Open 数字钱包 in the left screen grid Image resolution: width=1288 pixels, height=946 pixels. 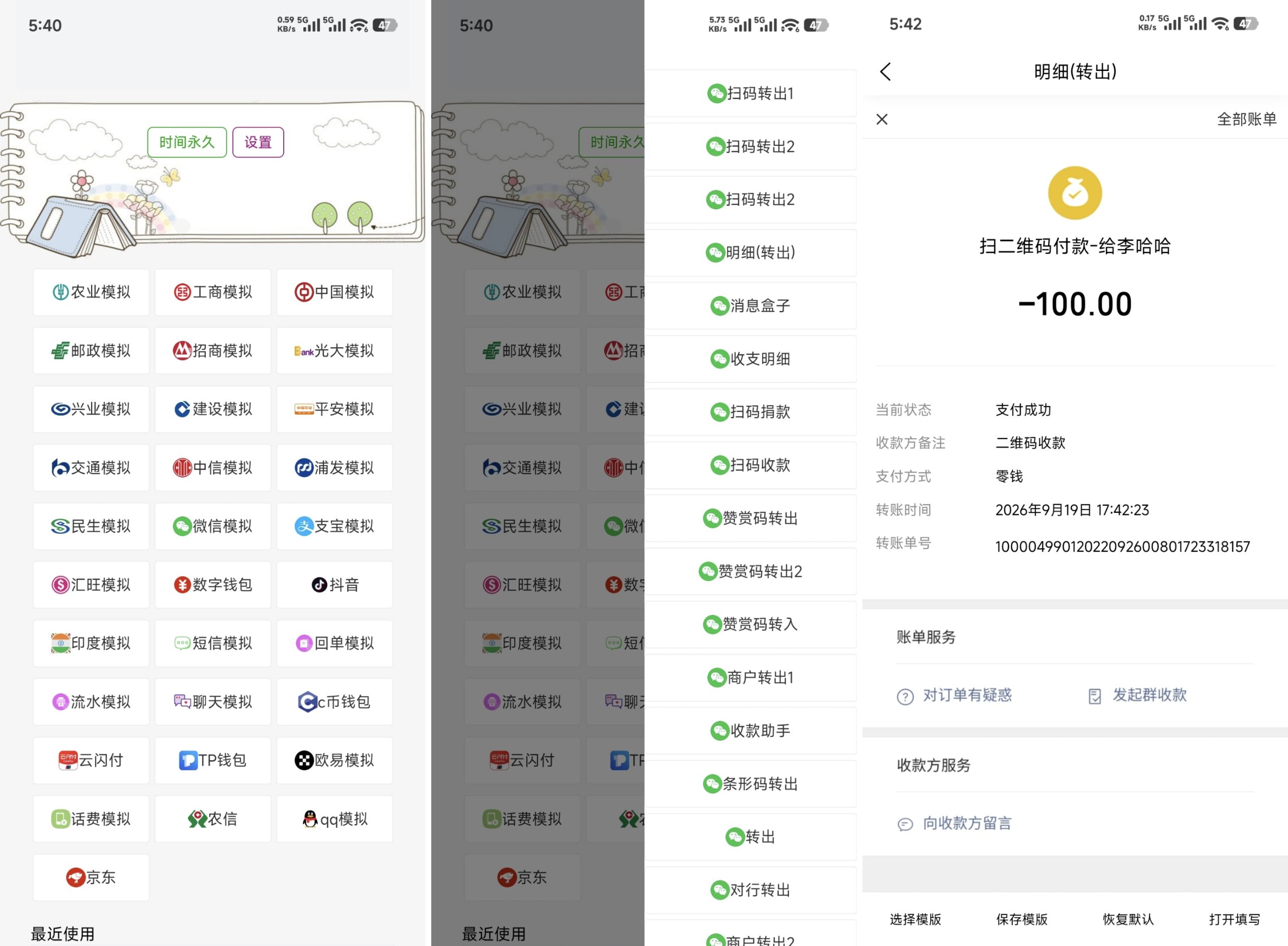point(213,585)
